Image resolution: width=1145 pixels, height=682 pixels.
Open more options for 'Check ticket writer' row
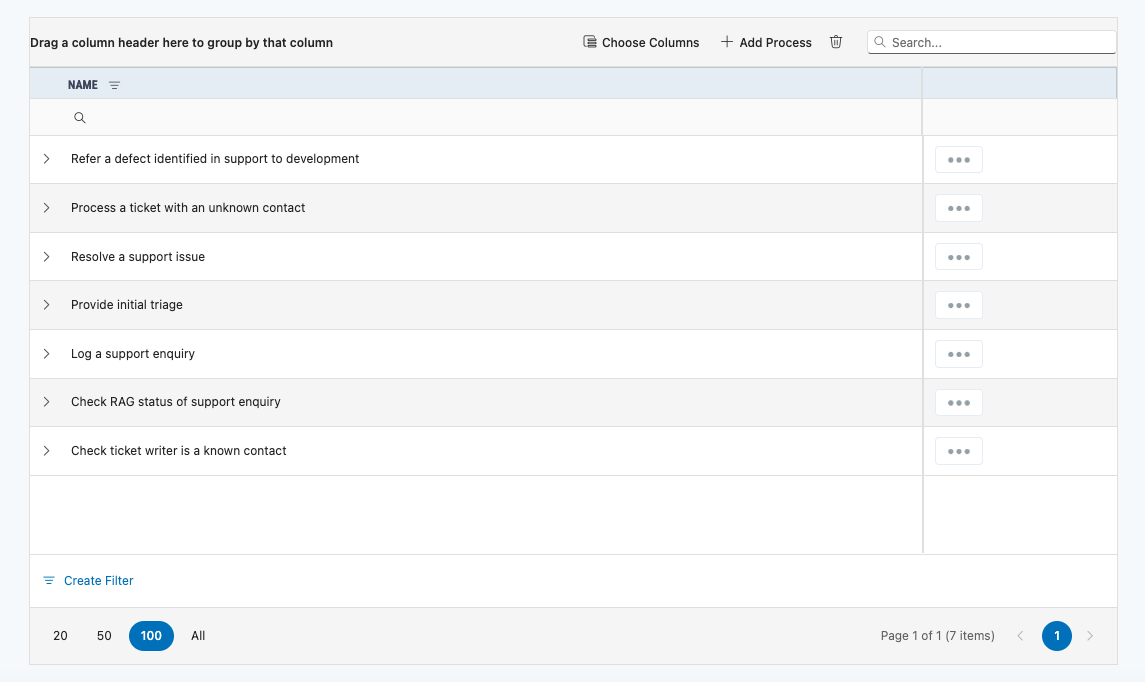959,451
